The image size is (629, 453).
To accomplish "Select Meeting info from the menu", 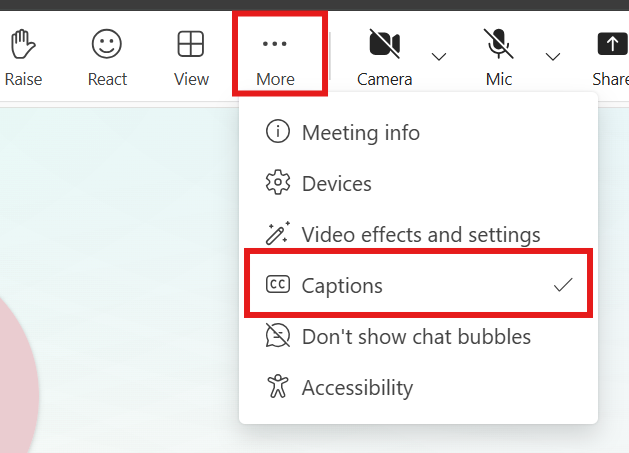I will [x=360, y=133].
